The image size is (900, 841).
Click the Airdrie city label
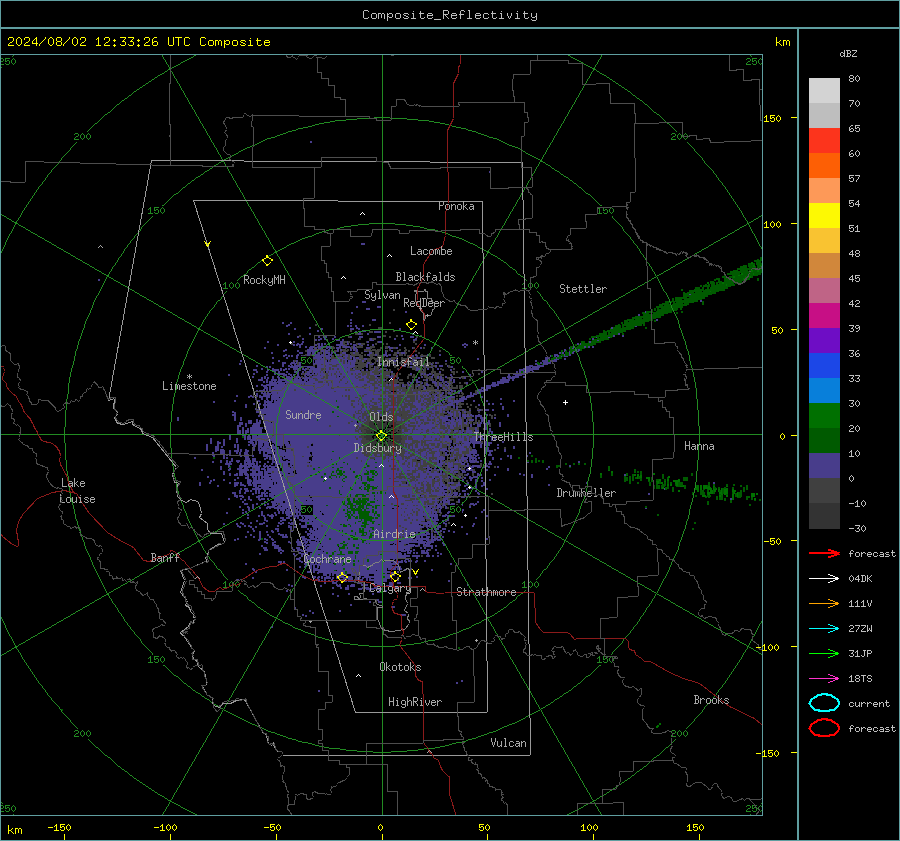click(x=394, y=534)
